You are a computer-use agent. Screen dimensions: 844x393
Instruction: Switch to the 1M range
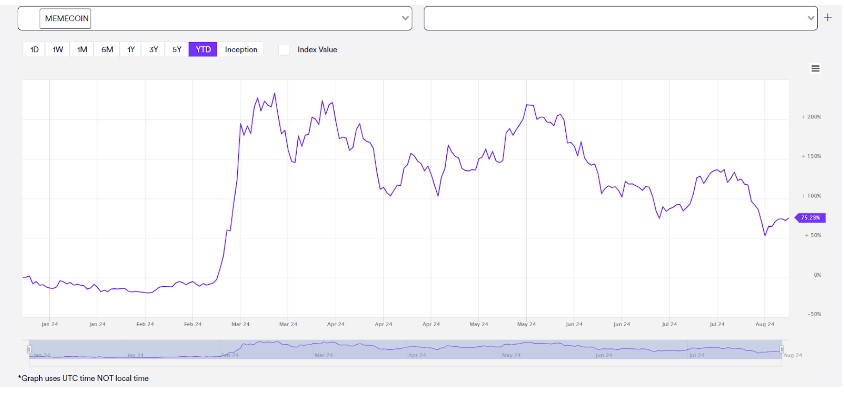click(81, 50)
